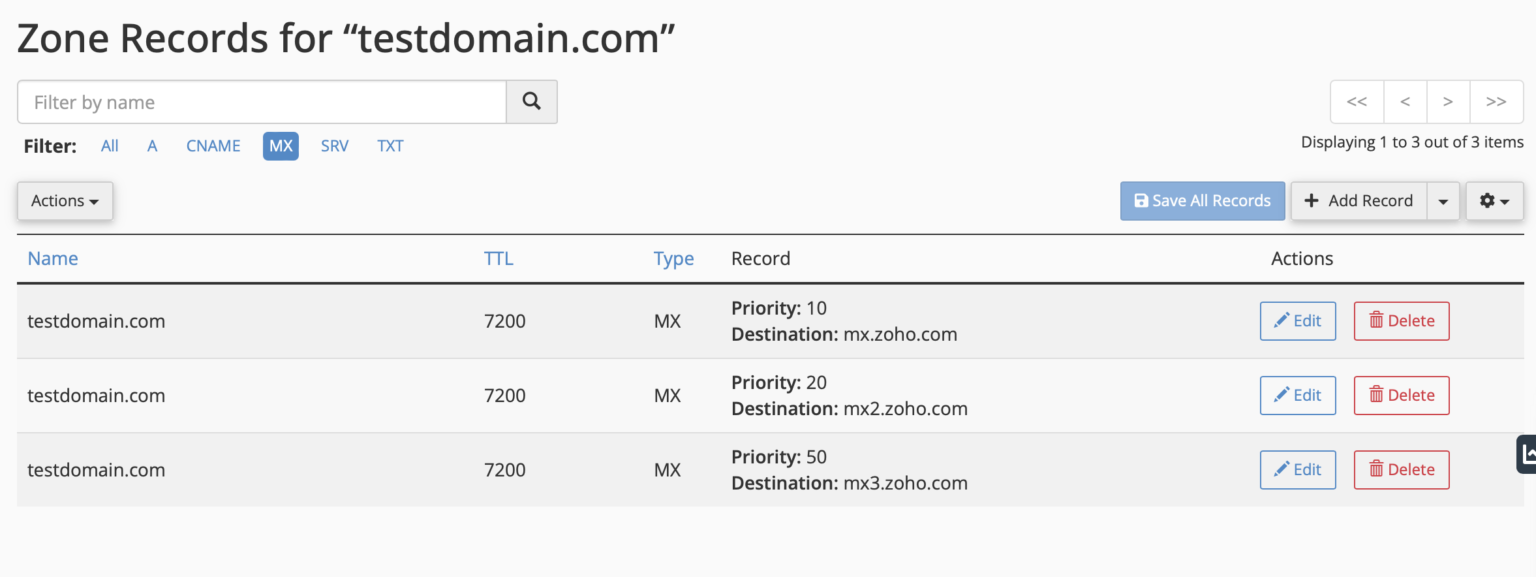Click the plus icon on Add Record button
Image resolution: width=1536 pixels, height=577 pixels.
1311,200
